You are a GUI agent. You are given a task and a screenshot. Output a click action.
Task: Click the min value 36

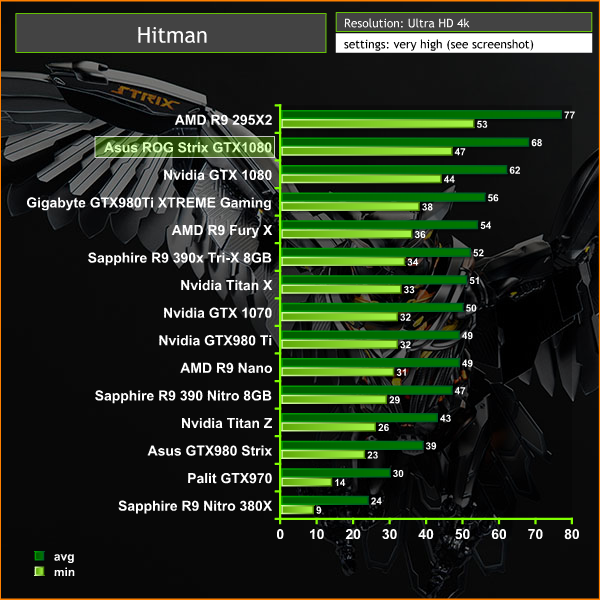click(x=420, y=235)
